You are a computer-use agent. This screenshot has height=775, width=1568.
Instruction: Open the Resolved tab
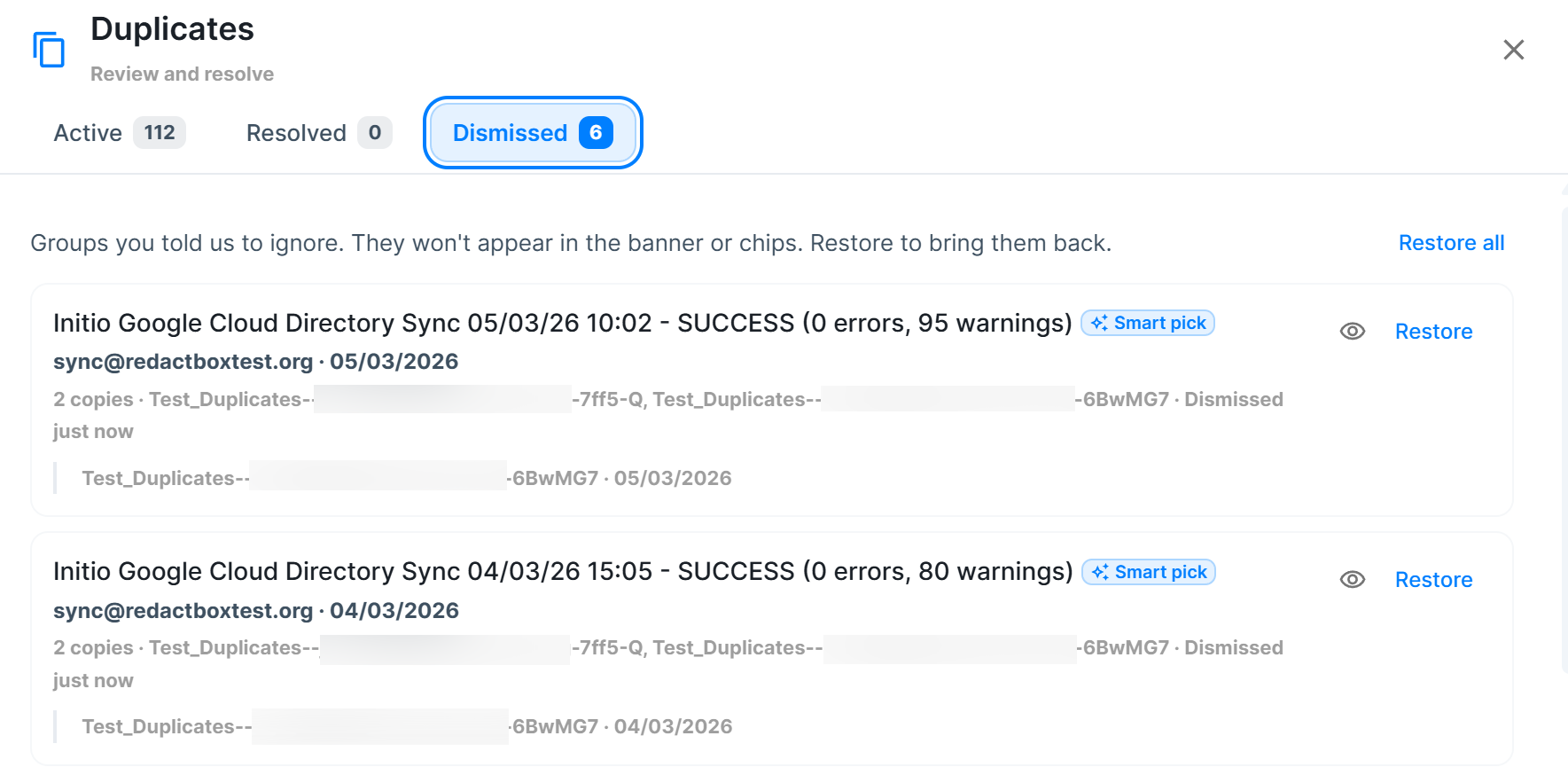(319, 133)
